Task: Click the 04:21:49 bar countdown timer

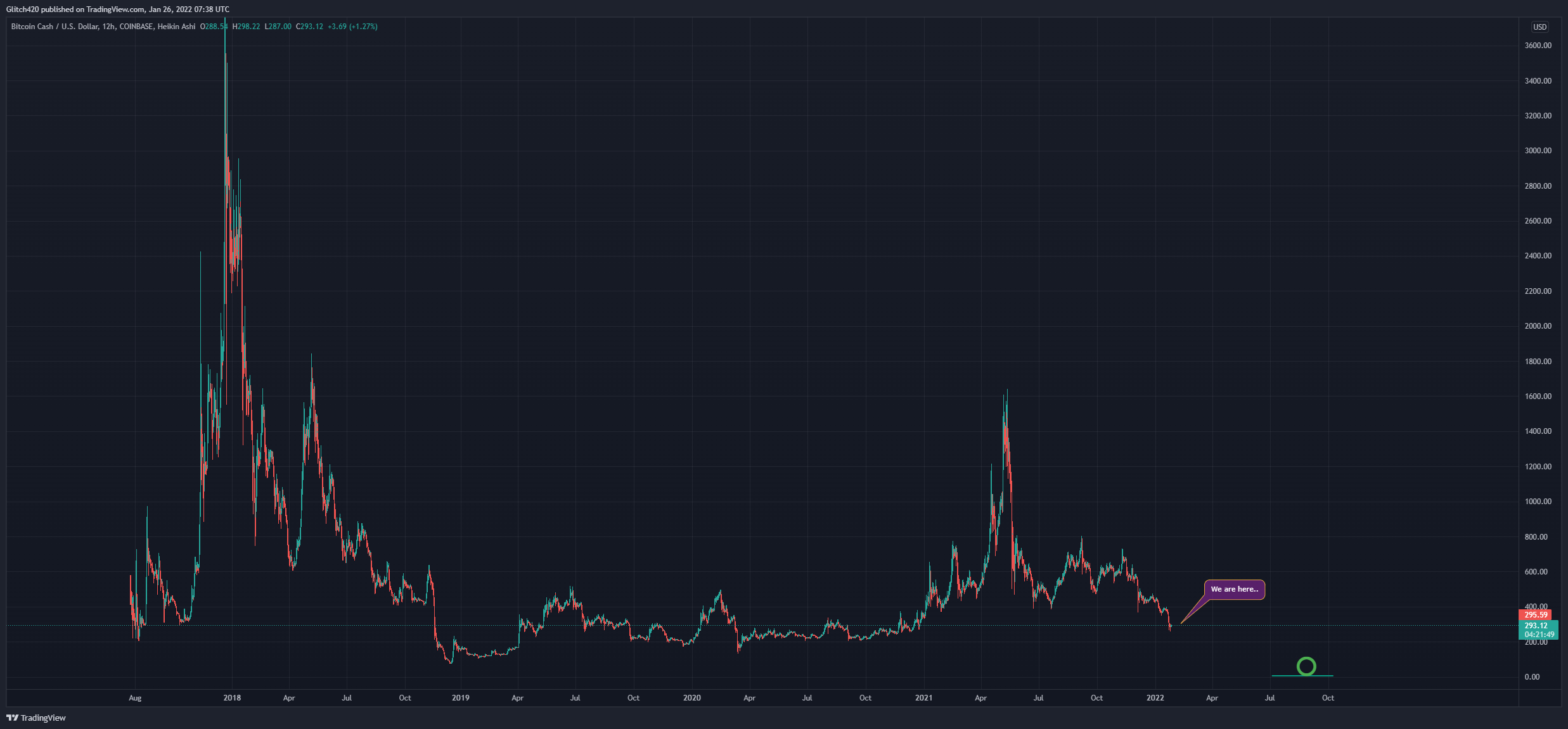Action: (1539, 635)
